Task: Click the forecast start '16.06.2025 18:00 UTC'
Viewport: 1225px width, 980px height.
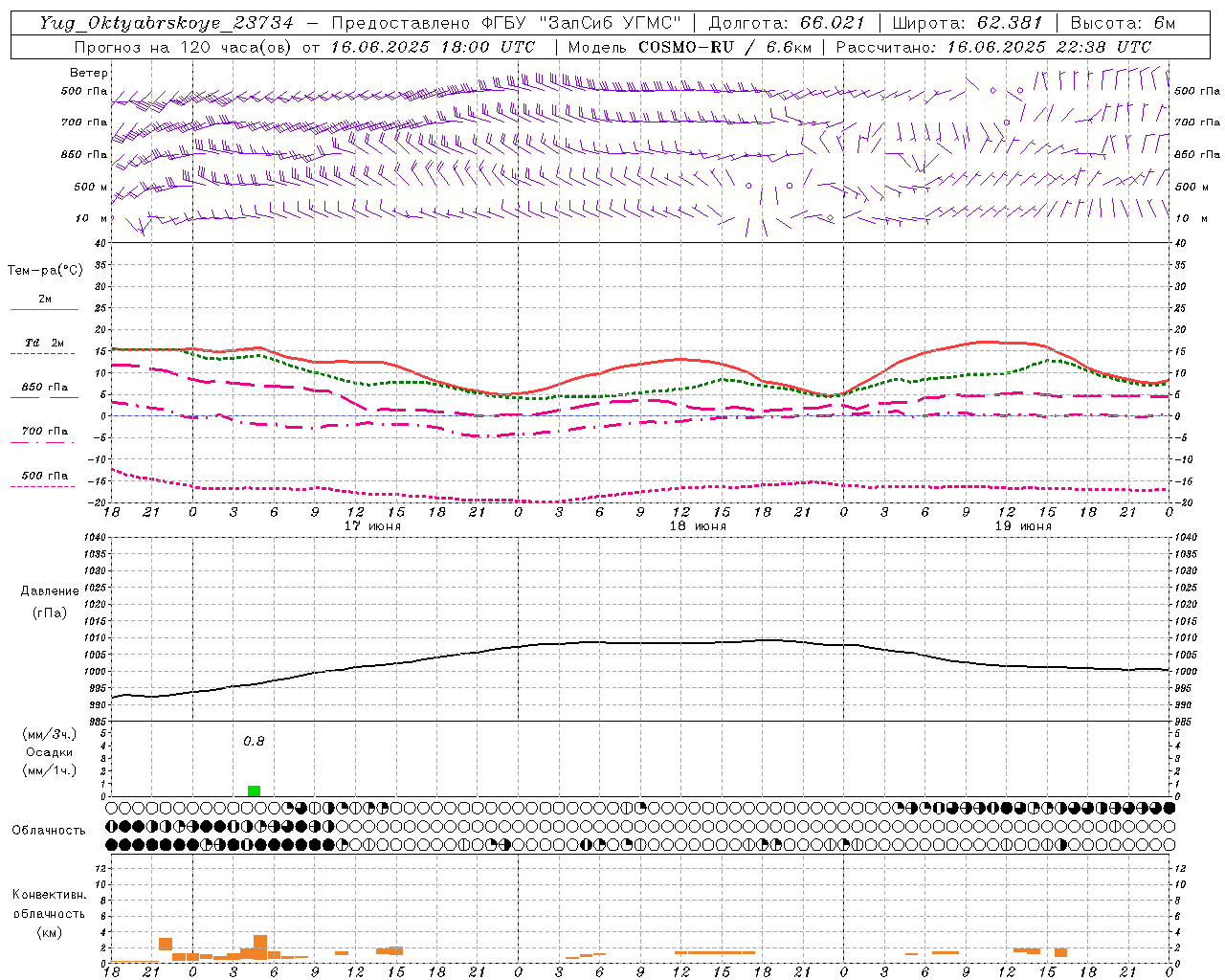Action: 433,47
